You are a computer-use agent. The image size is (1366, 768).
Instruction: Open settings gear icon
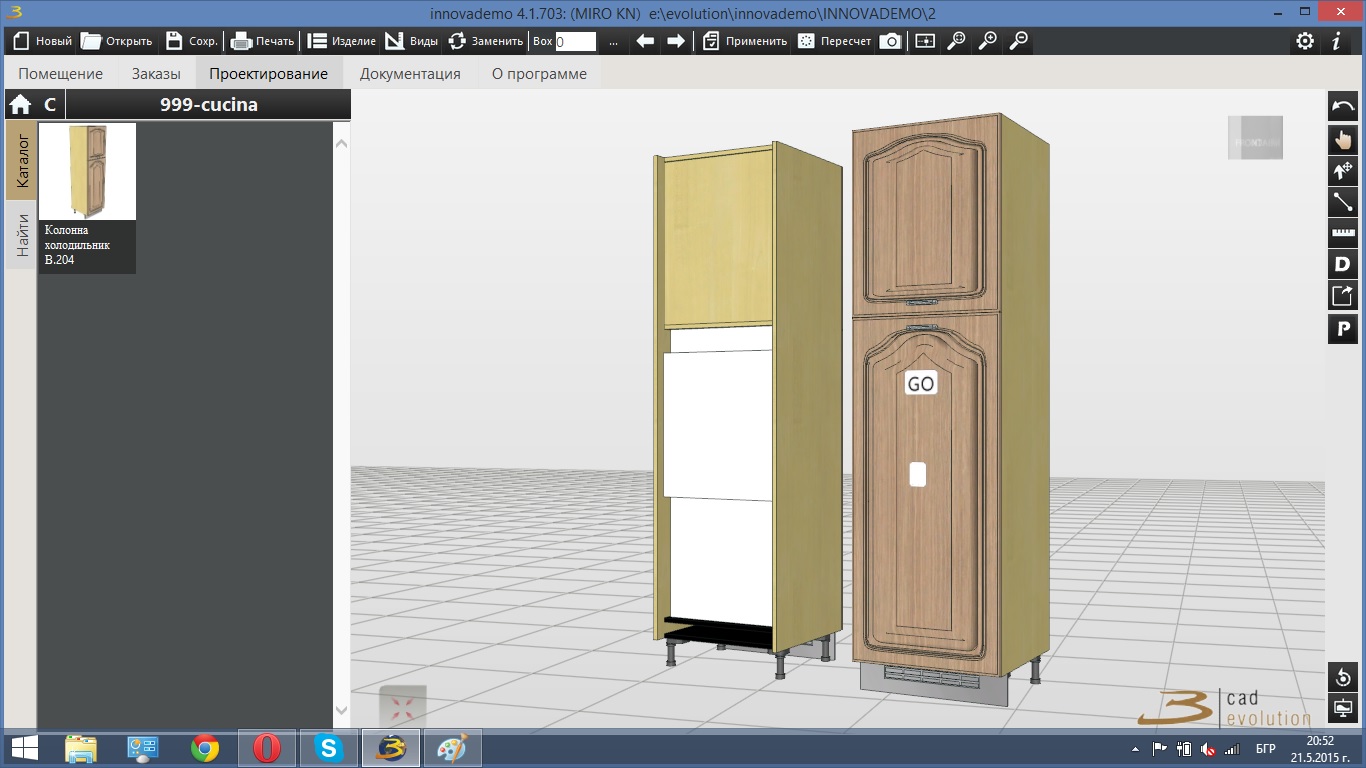coord(1304,41)
